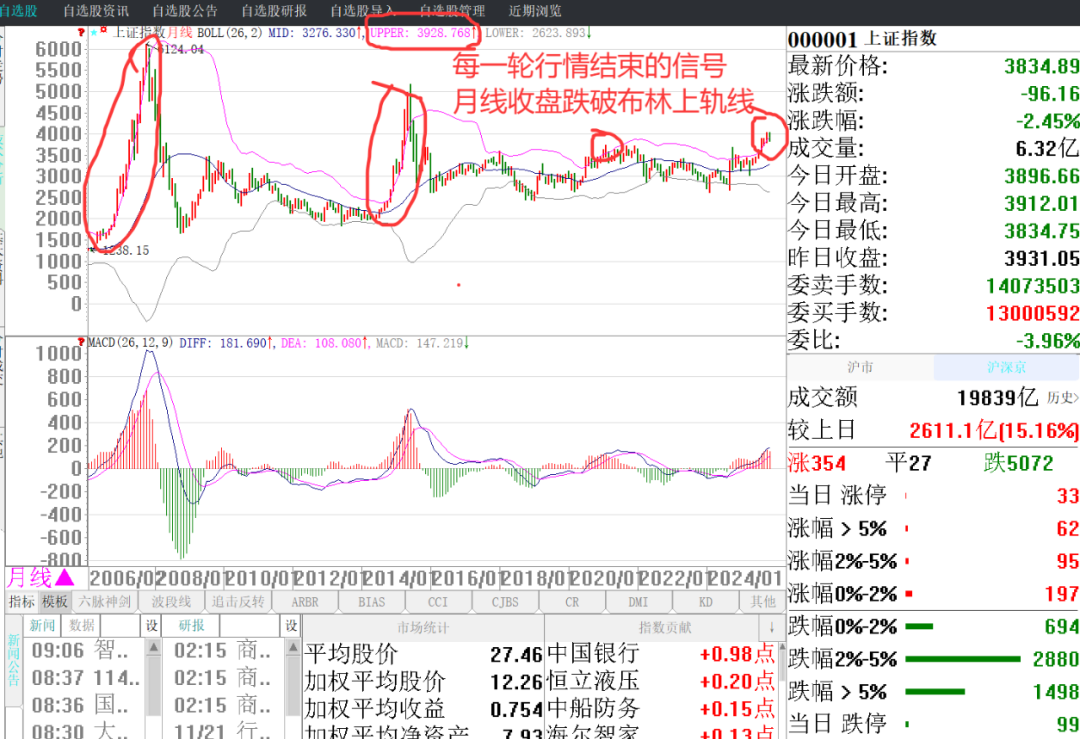Click the 跌幅2%-5% green bar

tap(963, 659)
